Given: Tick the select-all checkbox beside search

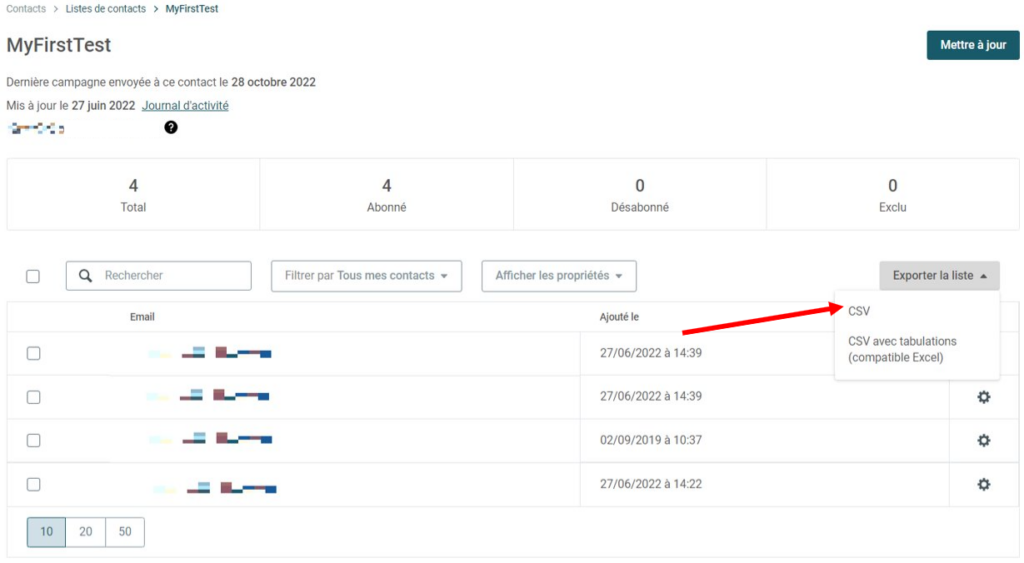Looking at the screenshot, I should click(33, 276).
